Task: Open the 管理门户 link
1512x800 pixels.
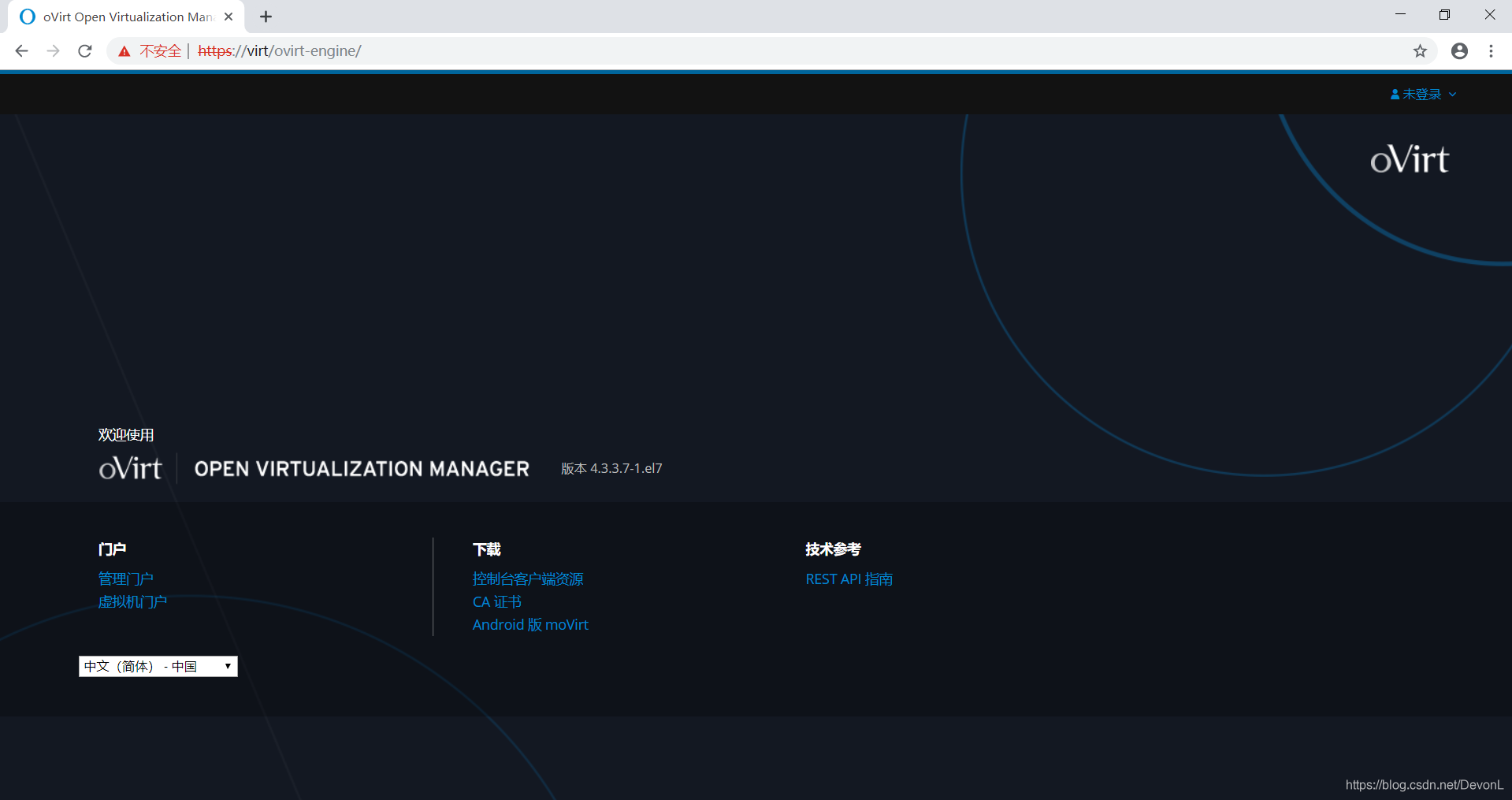Action: [126, 579]
